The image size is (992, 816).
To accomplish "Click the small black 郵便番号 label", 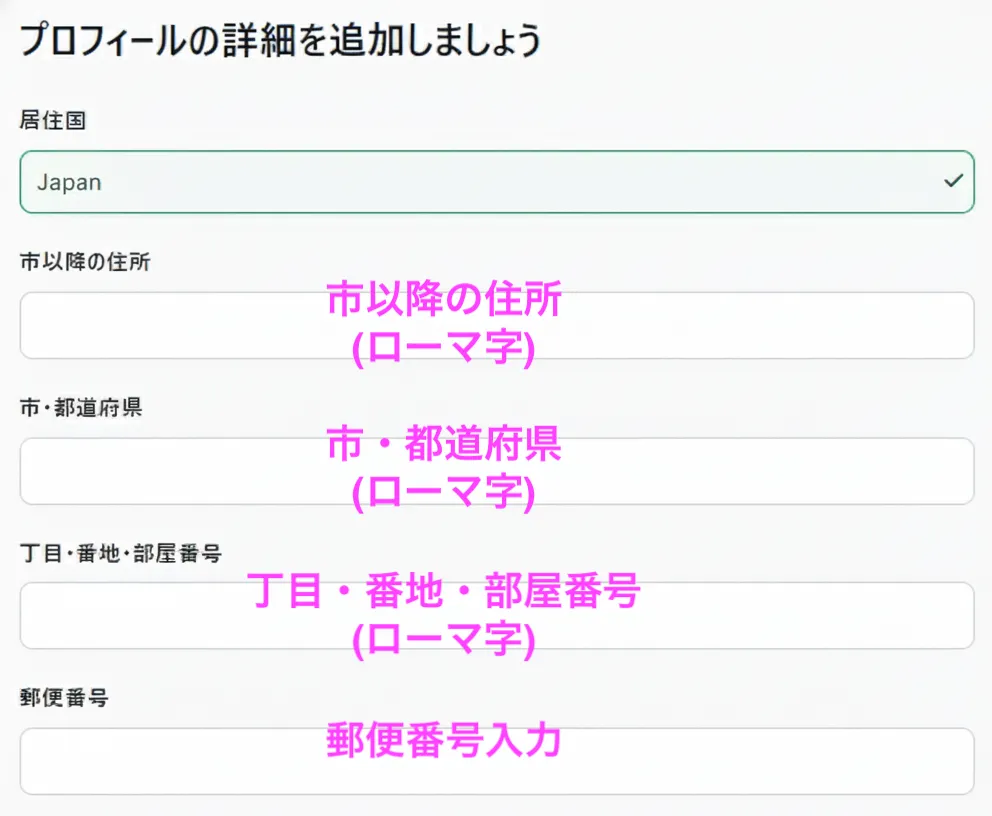I will coord(64,698).
